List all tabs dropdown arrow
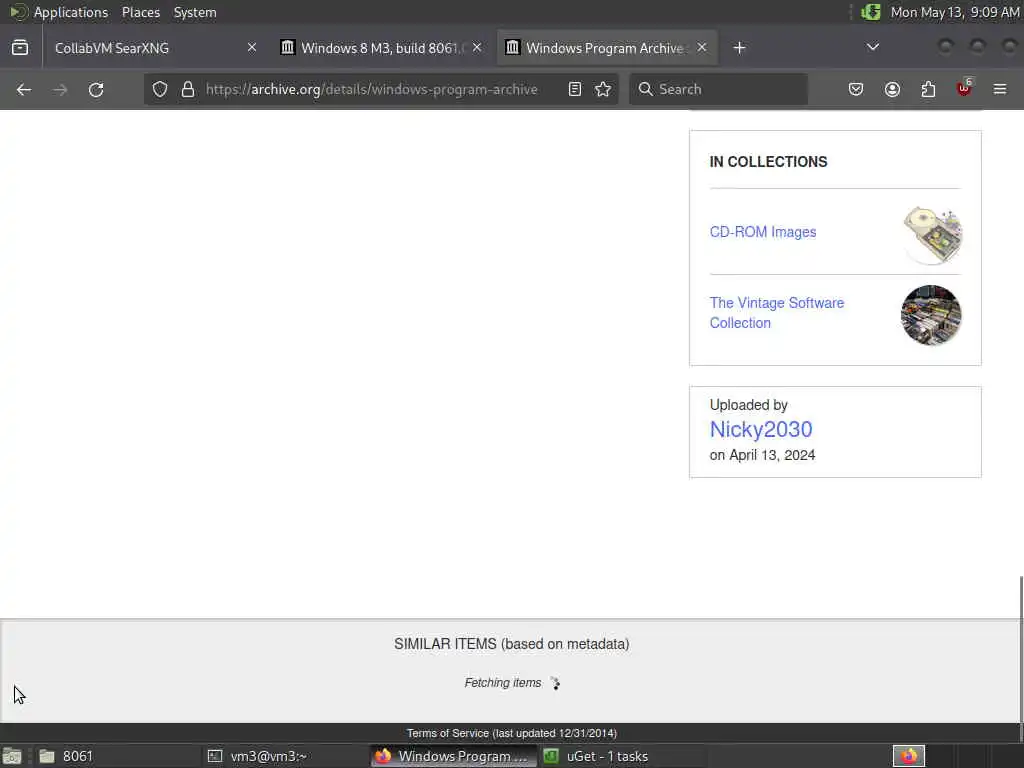The height and width of the screenshot is (768, 1024). 872,47
